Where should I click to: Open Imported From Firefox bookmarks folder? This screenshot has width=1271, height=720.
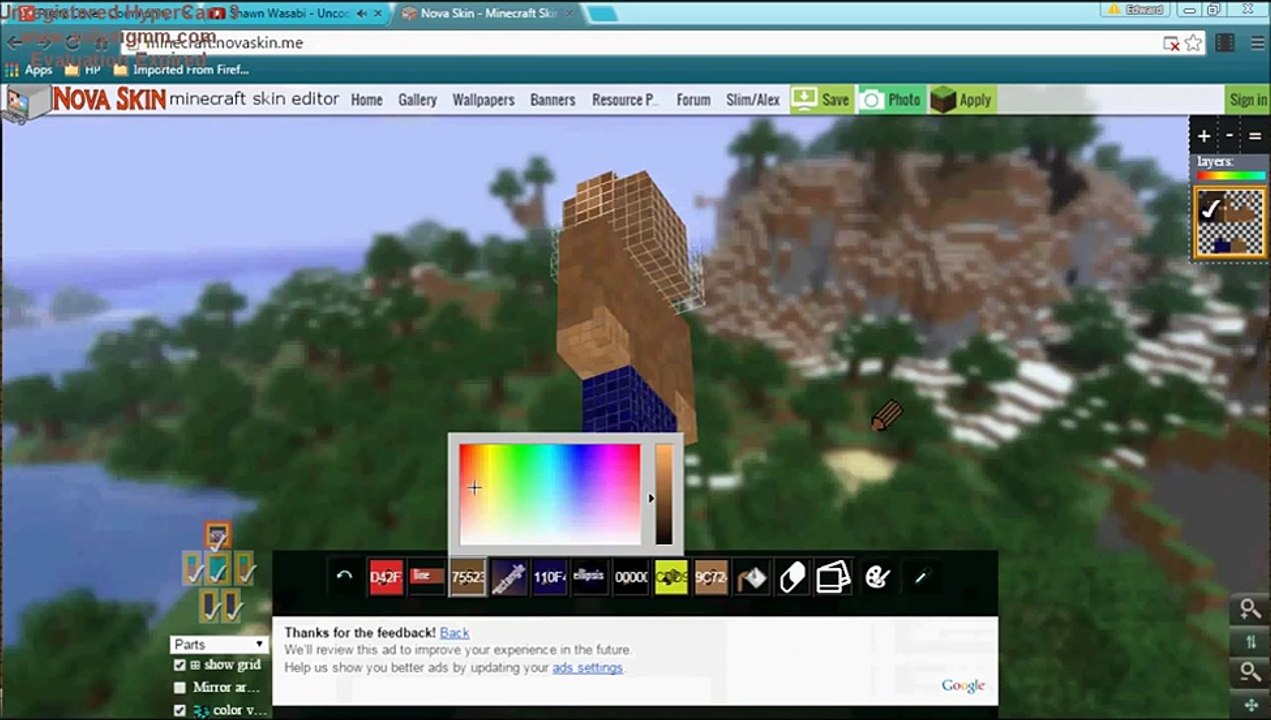181,70
